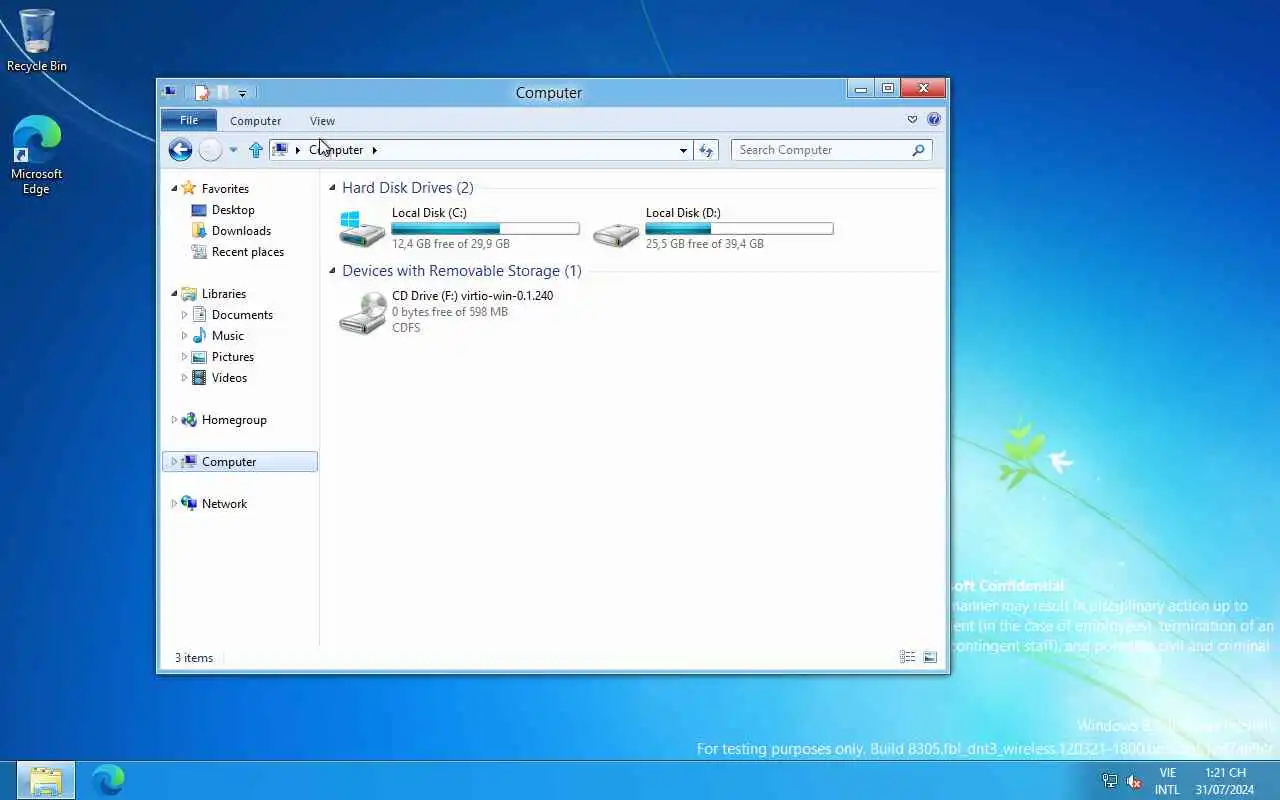
Task: Click the Refresh button beside address bar
Action: click(706, 150)
